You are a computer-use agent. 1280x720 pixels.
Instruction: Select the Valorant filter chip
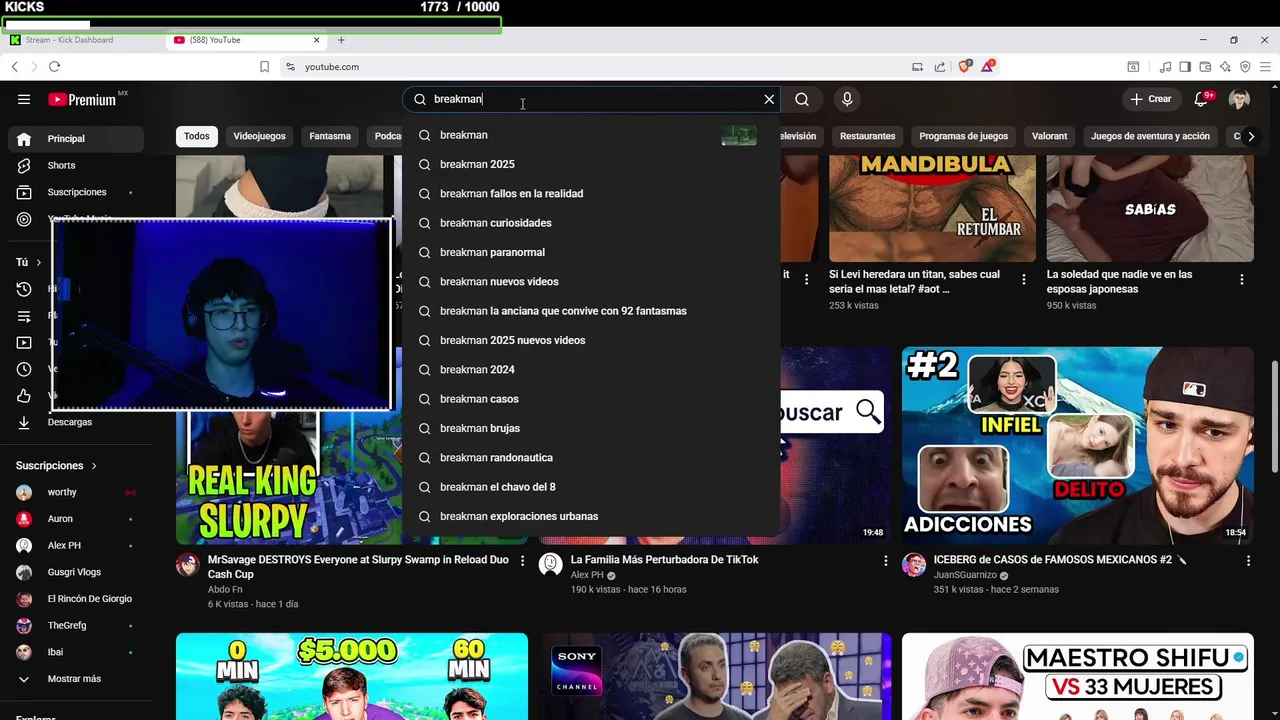pos(1050,136)
